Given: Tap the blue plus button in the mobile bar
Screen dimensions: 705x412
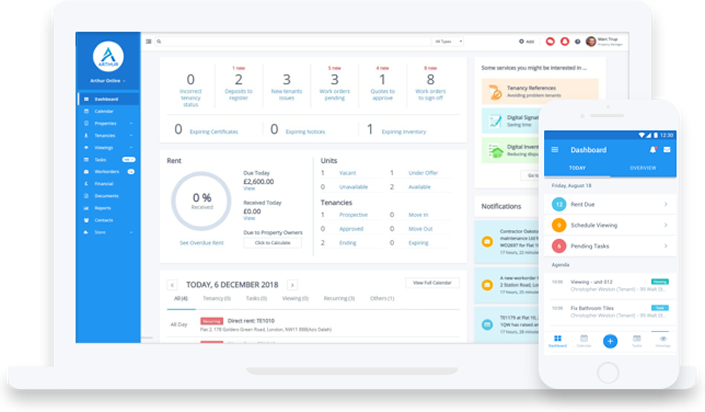Looking at the screenshot, I should coord(610,341).
